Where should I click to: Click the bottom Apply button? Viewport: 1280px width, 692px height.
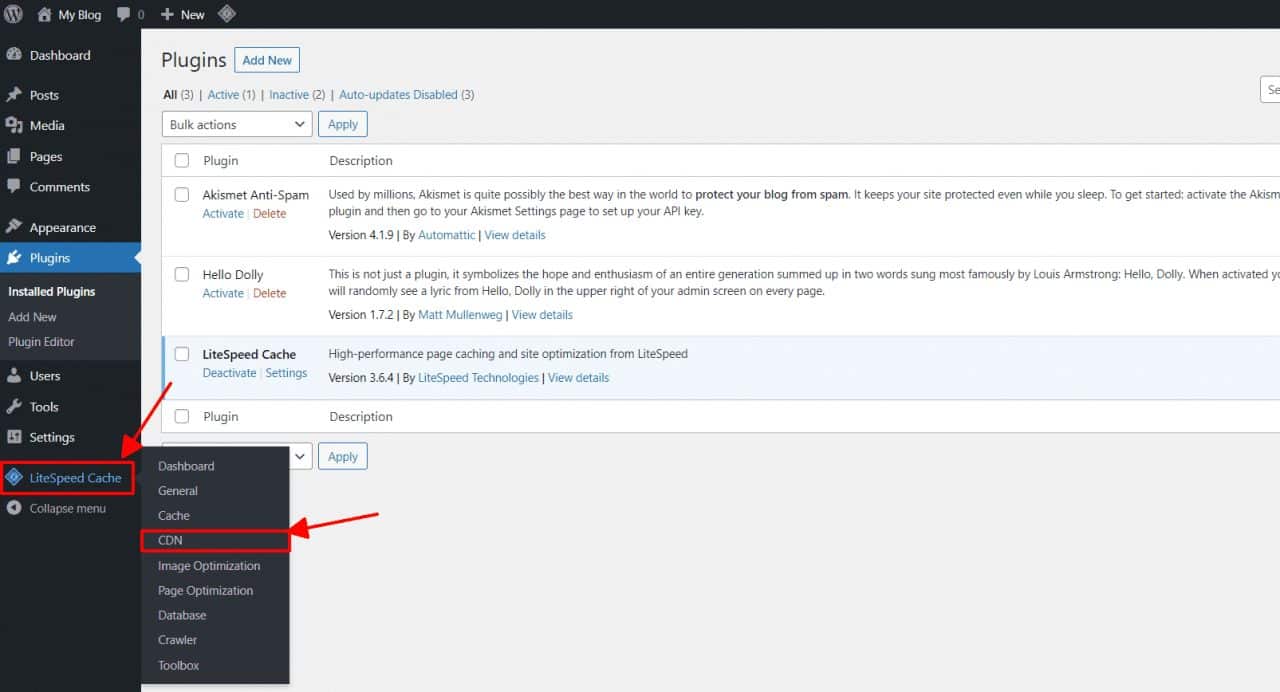[x=343, y=456]
